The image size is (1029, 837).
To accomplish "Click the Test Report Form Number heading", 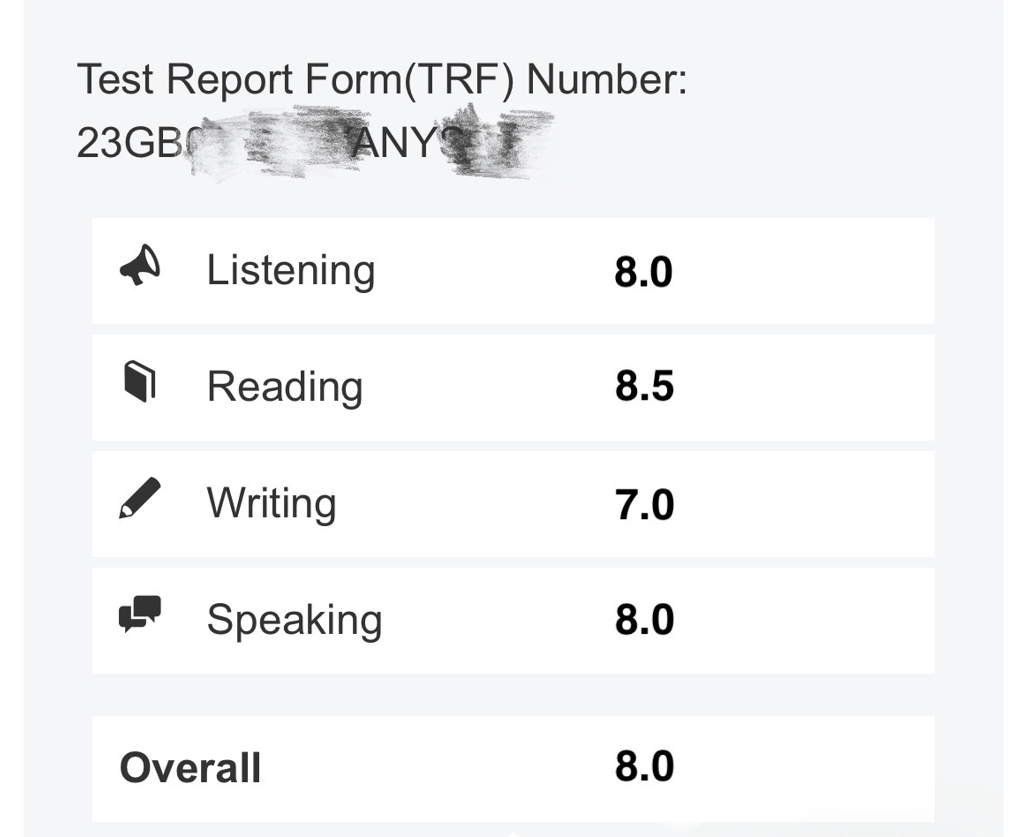I will click(381, 79).
